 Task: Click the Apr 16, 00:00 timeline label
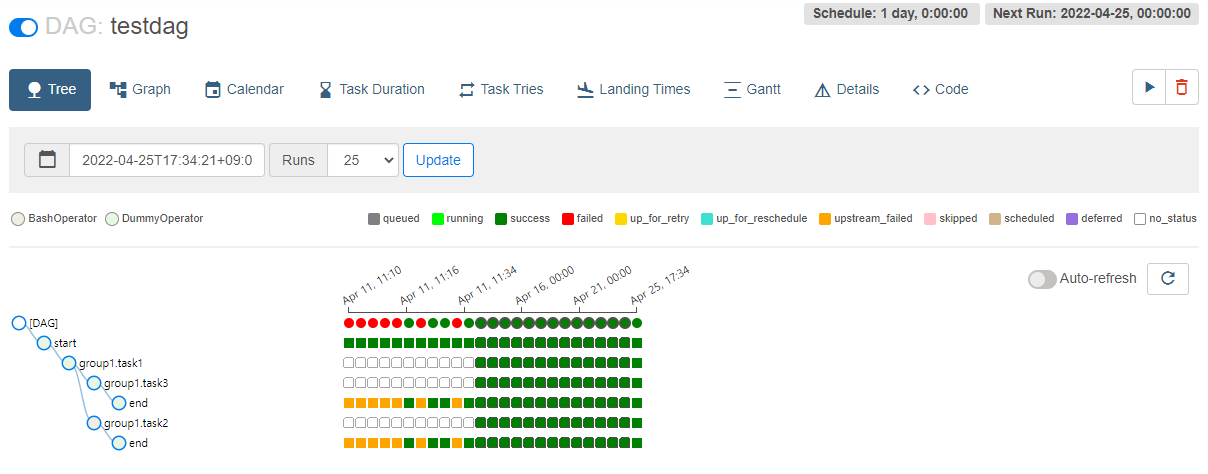click(x=545, y=285)
